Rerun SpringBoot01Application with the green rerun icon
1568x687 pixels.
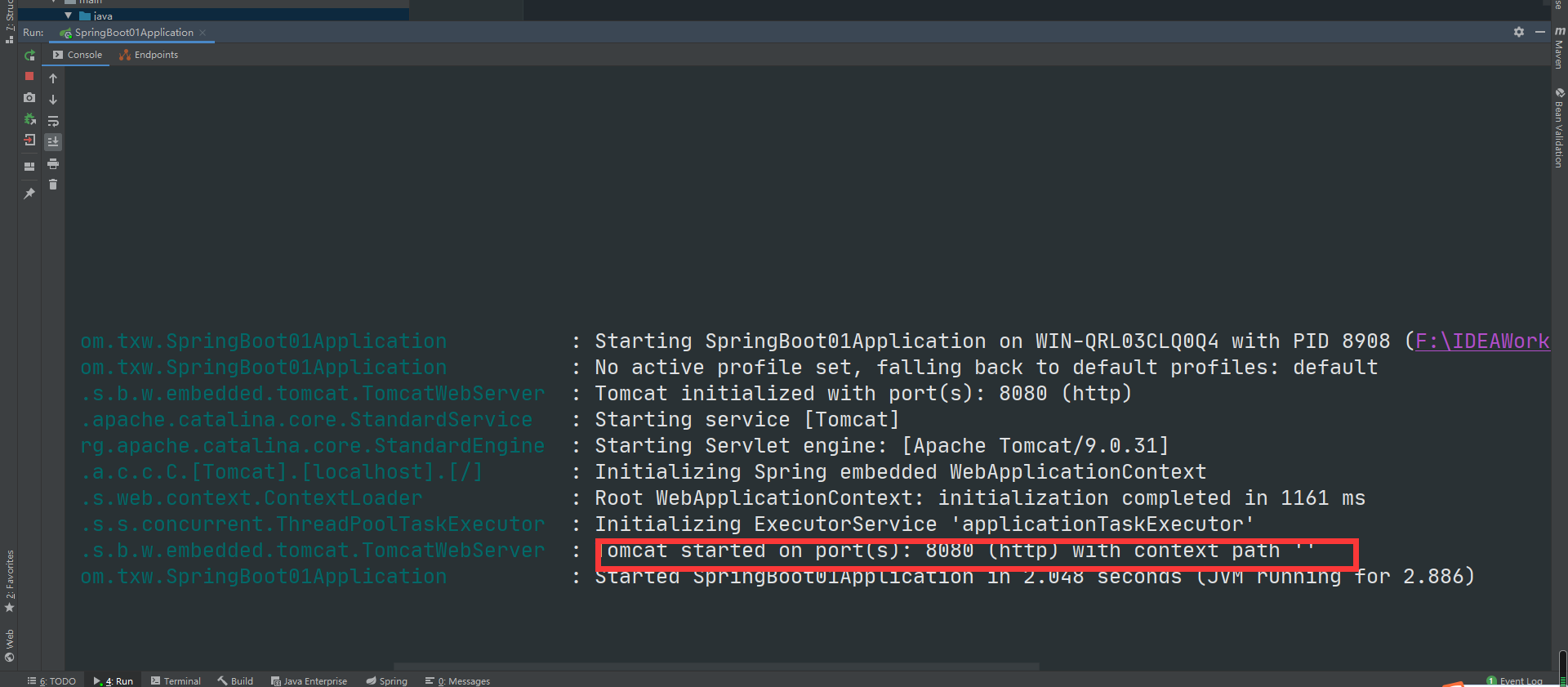click(29, 56)
